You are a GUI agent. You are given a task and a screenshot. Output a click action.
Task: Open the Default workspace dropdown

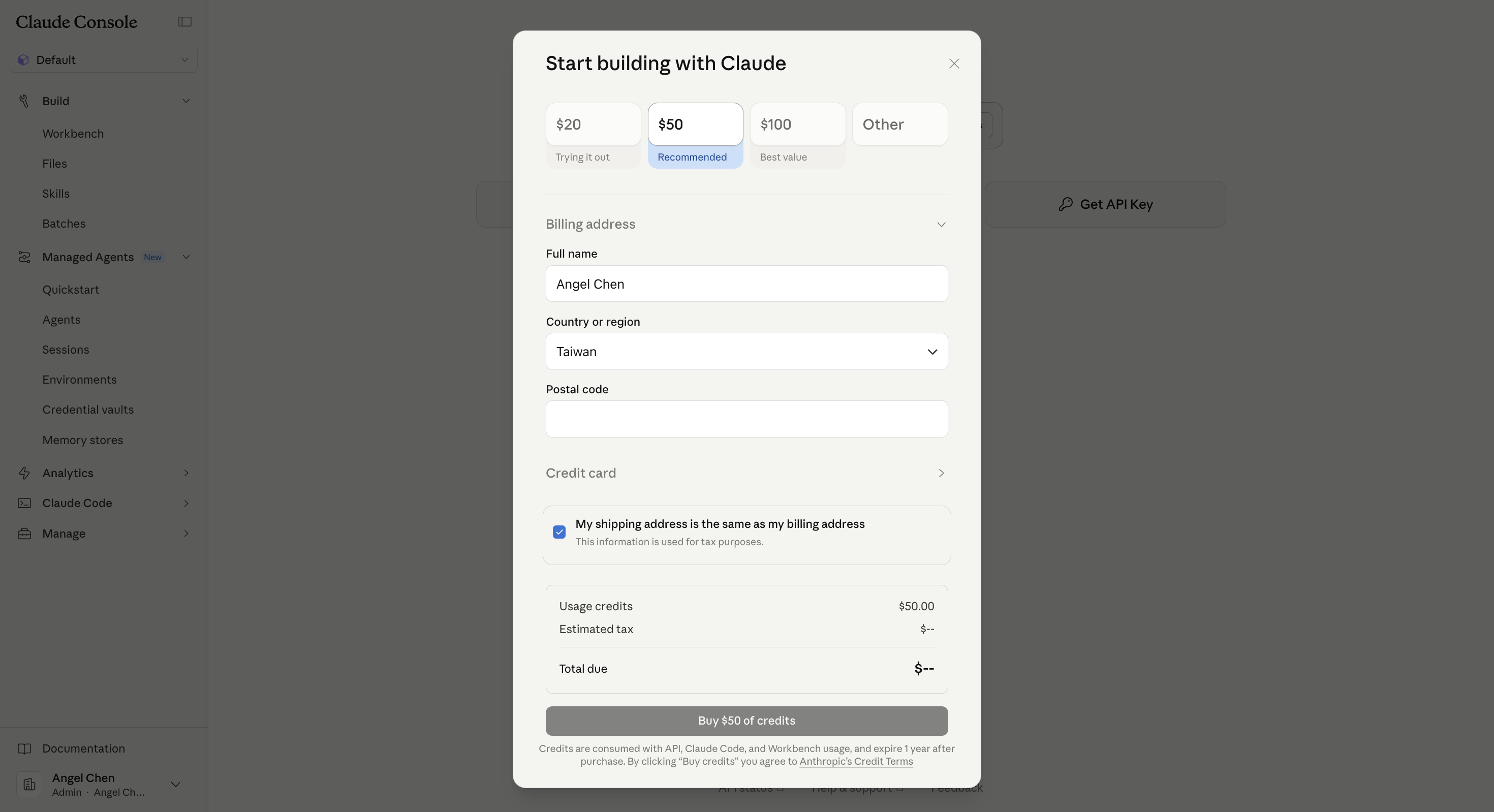[x=103, y=60]
